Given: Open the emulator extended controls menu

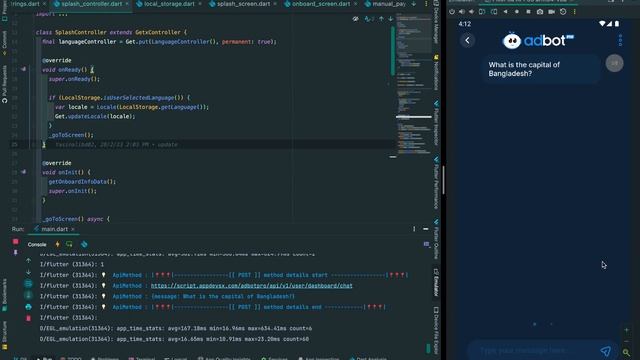Looking at the screenshot, I should pyautogui.click(x=574, y=12).
